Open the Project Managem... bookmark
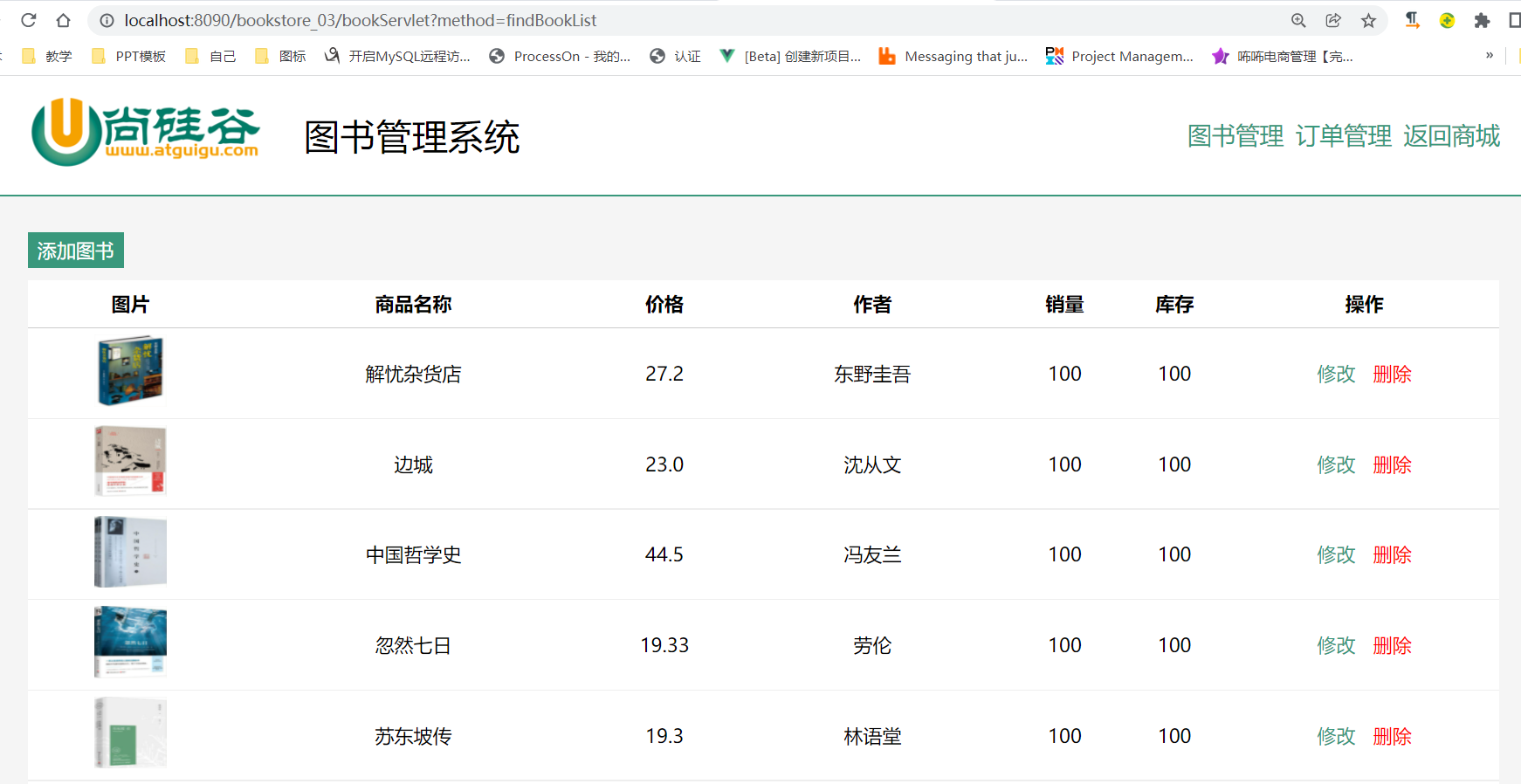 tap(1119, 56)
